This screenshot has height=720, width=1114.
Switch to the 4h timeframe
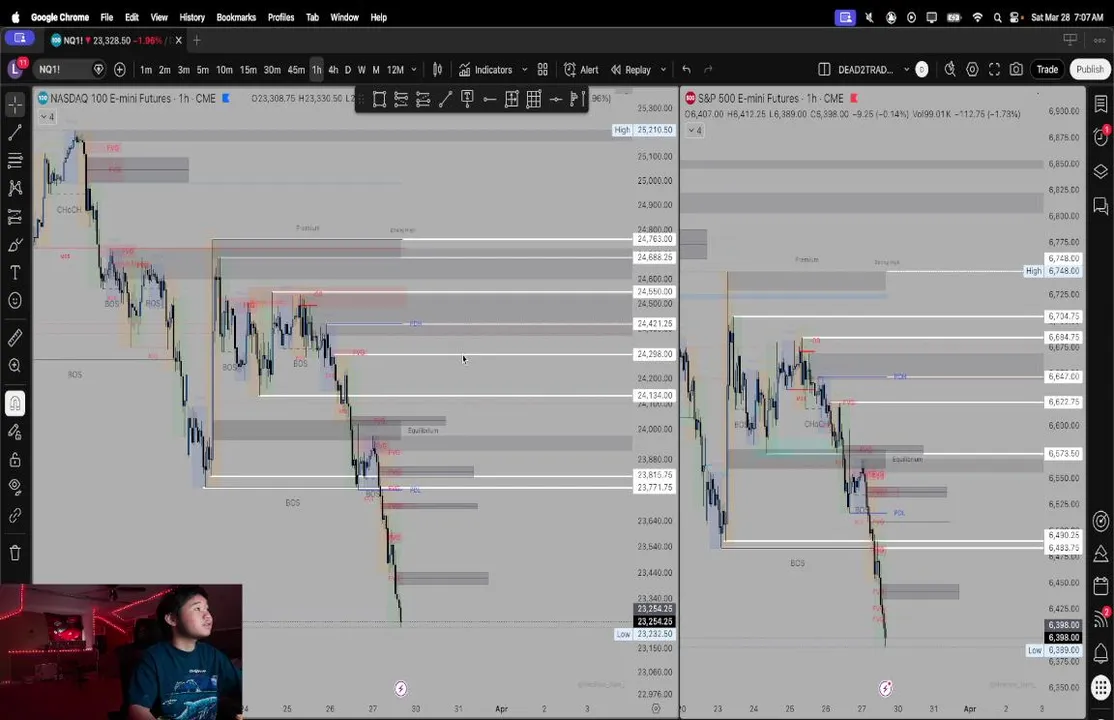click(x=333, y=69)
